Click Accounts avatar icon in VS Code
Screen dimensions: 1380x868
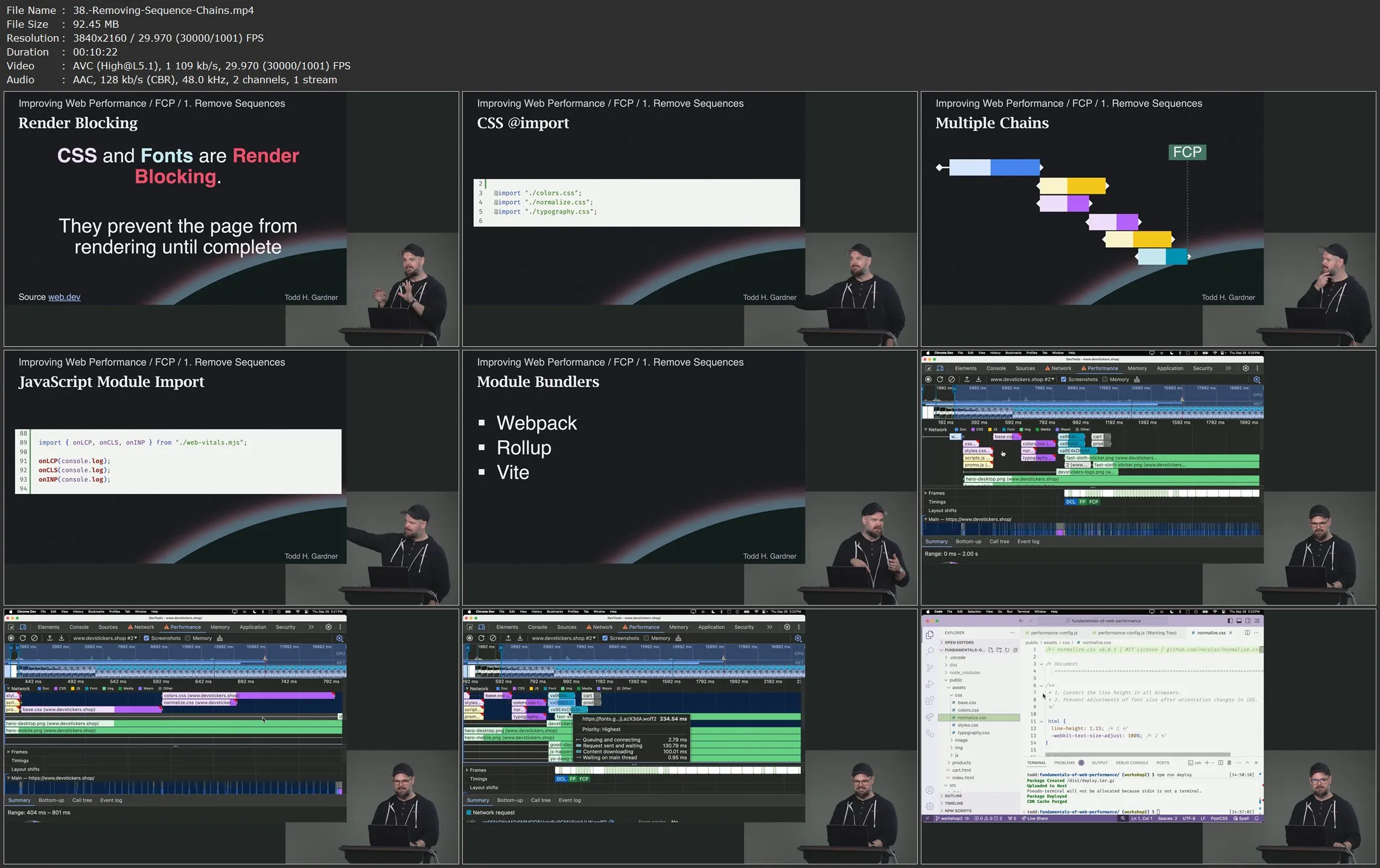click(x=929, y=790)
